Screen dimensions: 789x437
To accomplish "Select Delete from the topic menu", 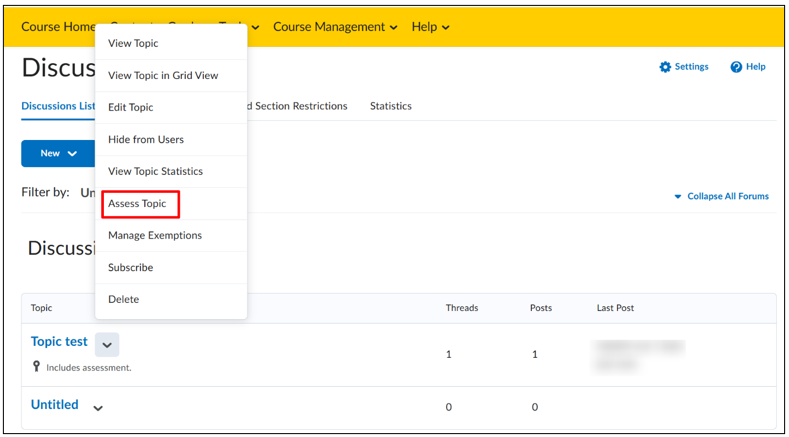I will point(123,299).
